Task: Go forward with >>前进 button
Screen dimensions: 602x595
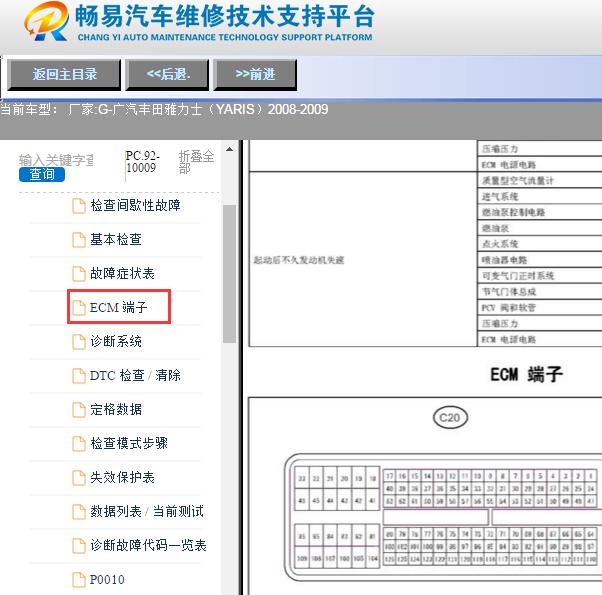Action: click(x=255, y=74)
